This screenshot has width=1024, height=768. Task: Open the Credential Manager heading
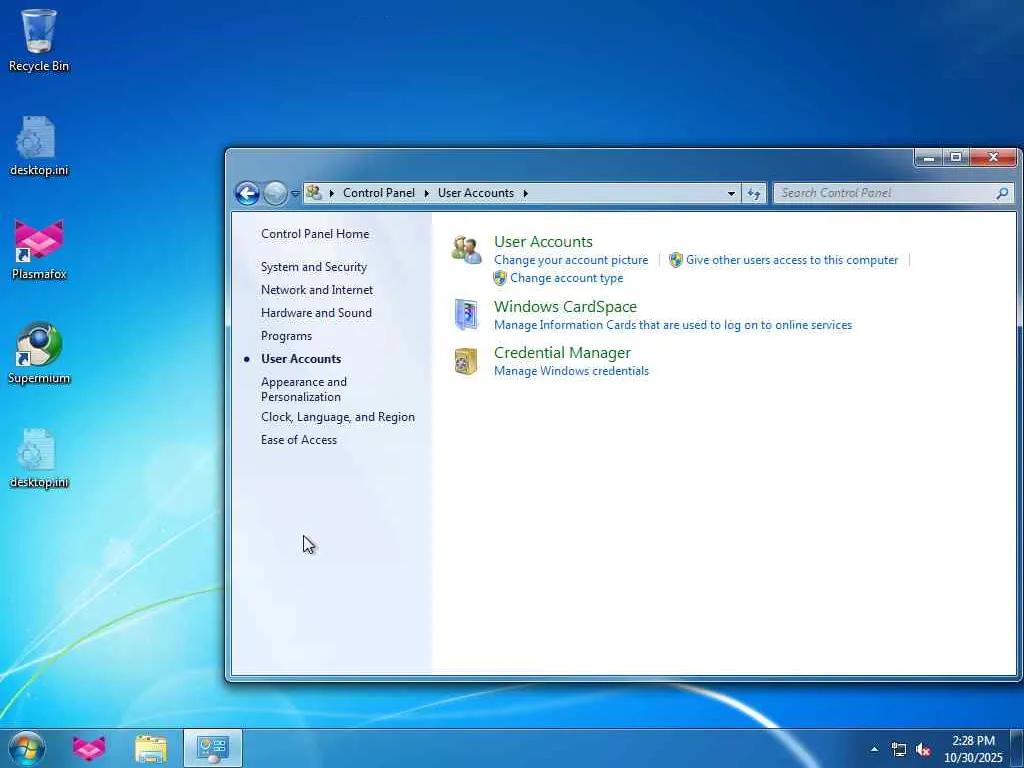click(562, 353)
